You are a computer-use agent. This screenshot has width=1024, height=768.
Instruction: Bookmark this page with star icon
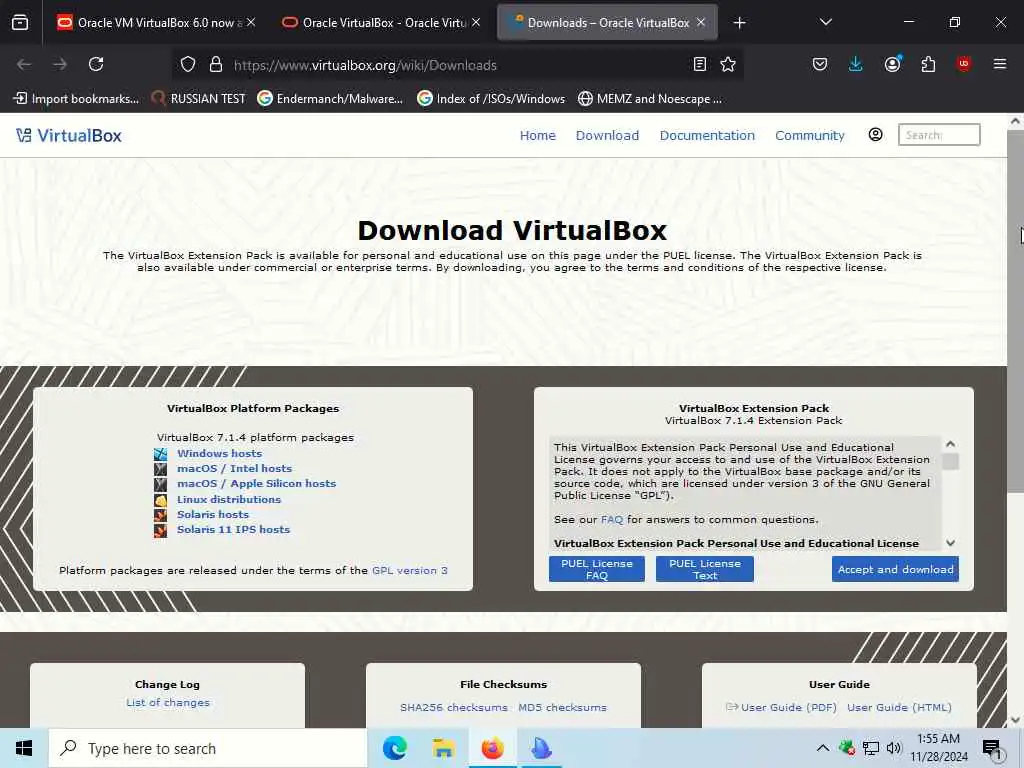tap(728, 64)
